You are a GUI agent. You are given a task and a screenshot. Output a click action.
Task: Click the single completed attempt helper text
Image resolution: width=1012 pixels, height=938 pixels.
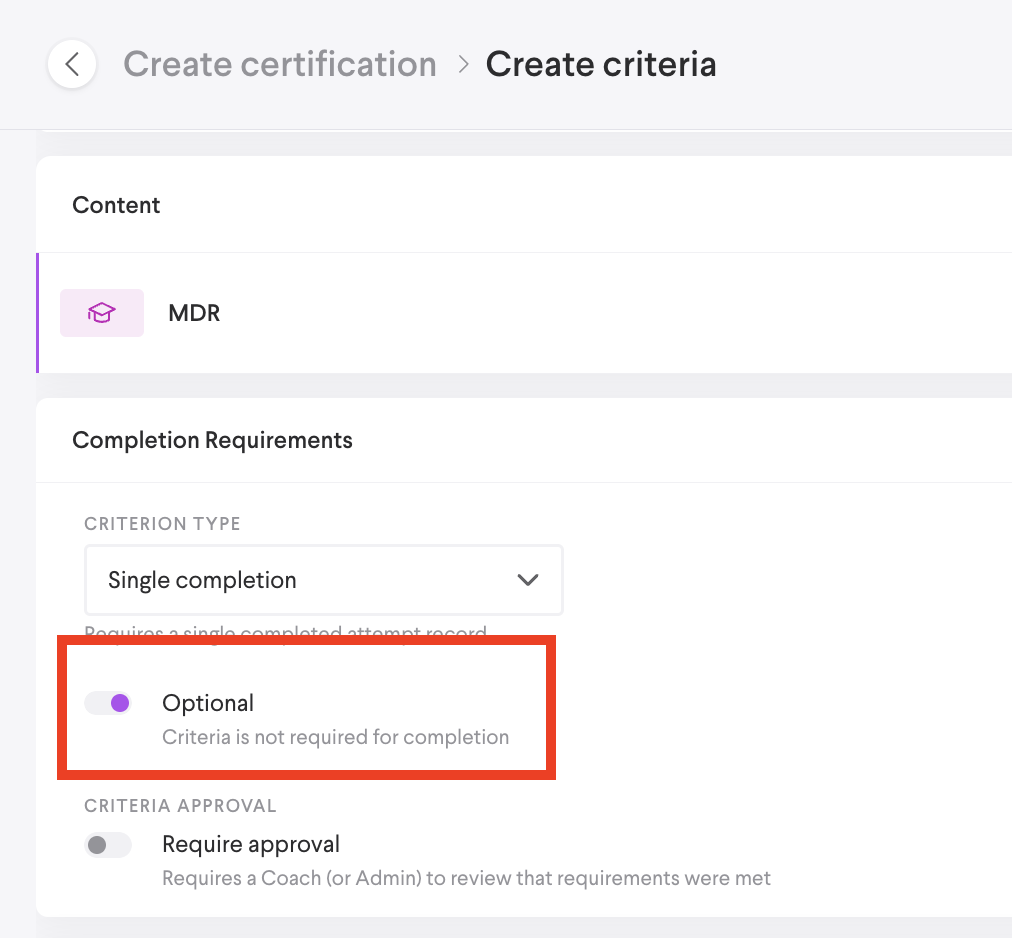click(285, 632)
